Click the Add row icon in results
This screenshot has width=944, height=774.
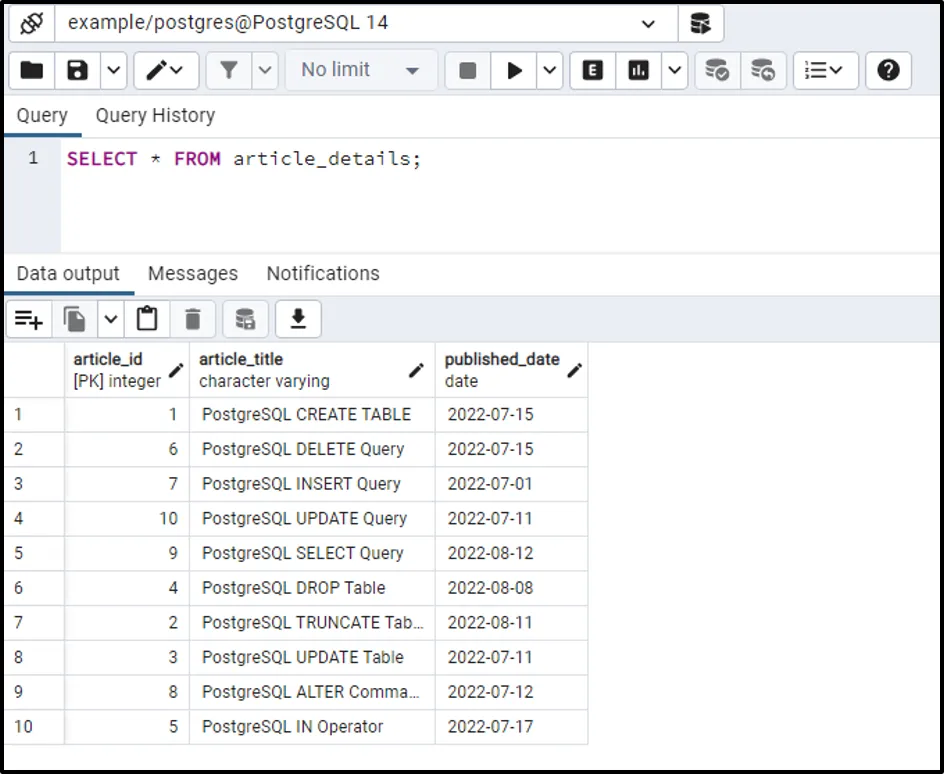pyautogui.click(x=29, y=319)
